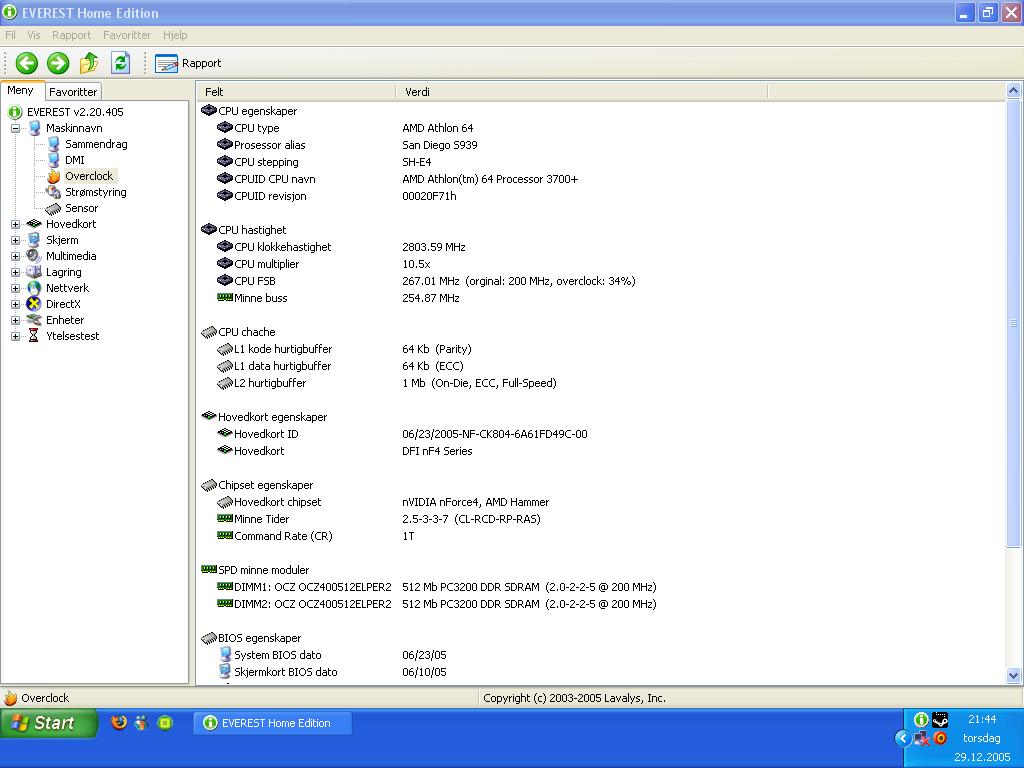The height and width of the screenshot is (768, 1024).
Task: Click the taskbar clock showing 21:44
Action: [982, 720]
